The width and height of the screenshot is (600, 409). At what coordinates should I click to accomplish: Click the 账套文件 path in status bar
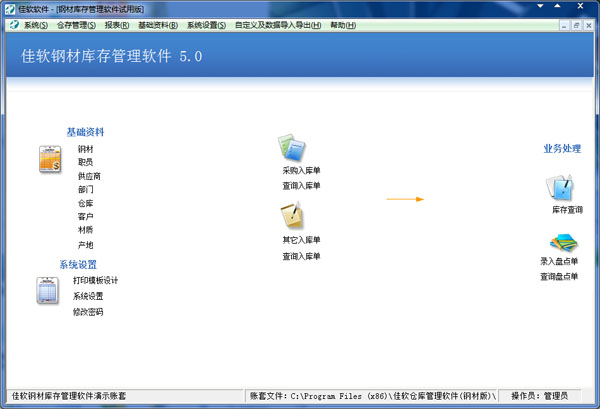373,396
